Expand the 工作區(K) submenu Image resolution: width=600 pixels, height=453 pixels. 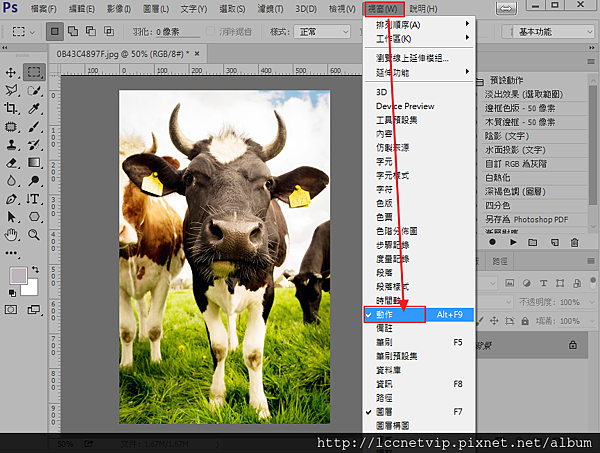coord(419,39)
